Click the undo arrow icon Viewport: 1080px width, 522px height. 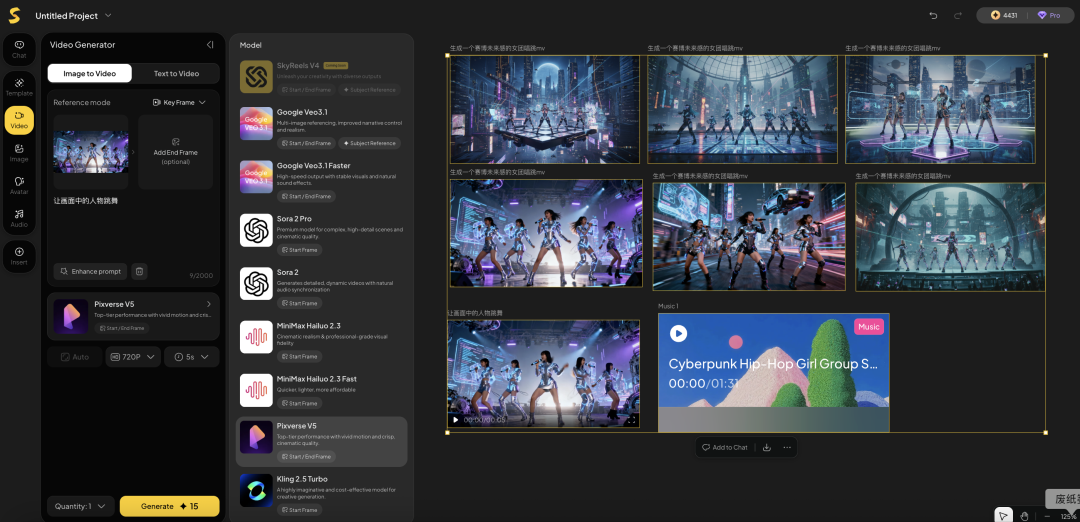tap(933, 15)
